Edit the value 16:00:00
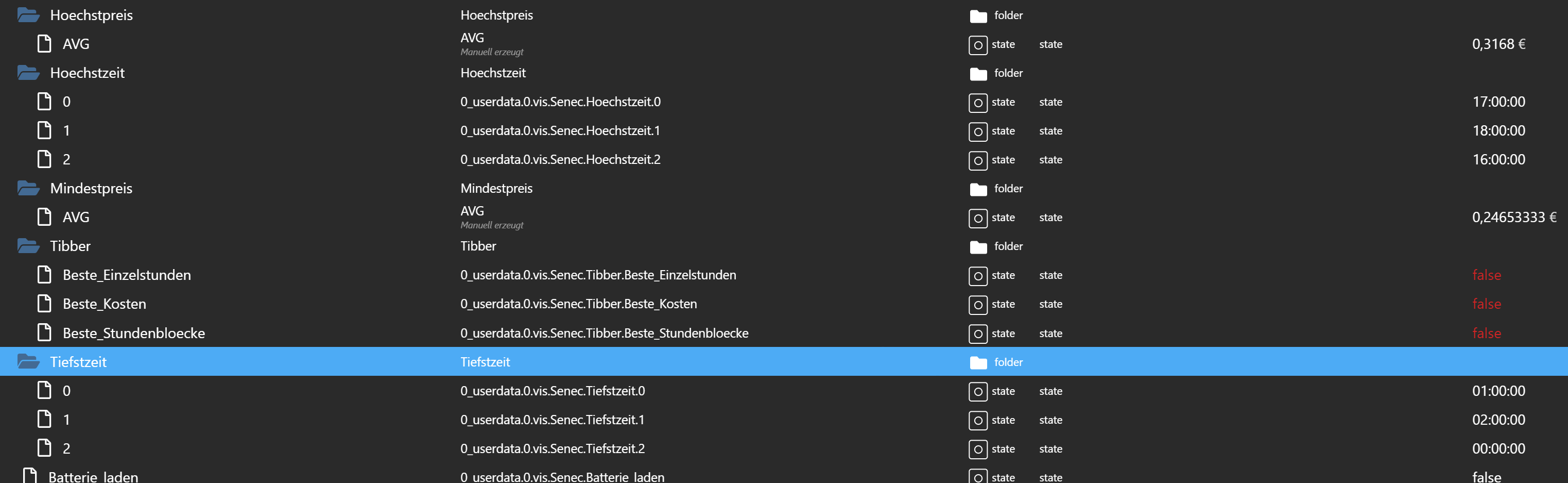The width and height of the screenshot is (1568, 483). [1498, 160]
